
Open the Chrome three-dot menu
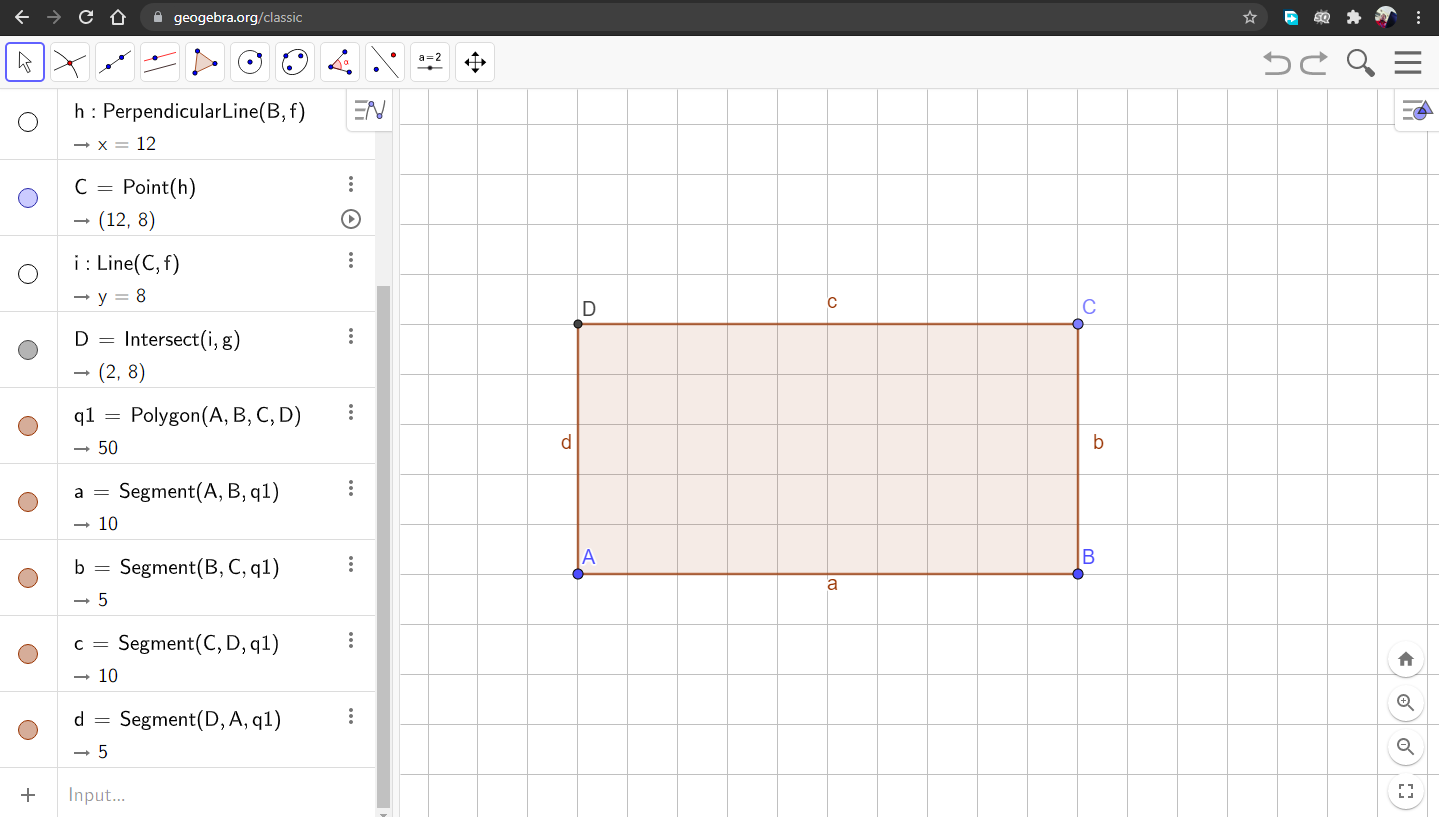click(x=1418, y=17)
